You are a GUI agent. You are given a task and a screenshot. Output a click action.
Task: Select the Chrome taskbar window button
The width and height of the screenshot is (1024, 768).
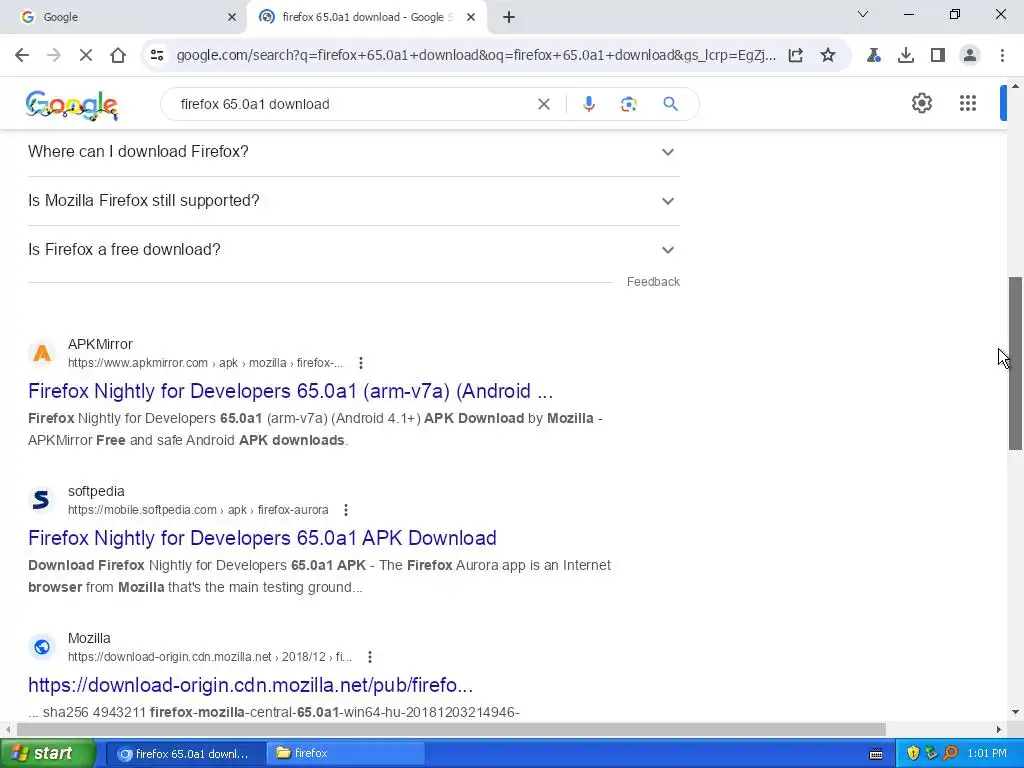[x=185, y=753]
